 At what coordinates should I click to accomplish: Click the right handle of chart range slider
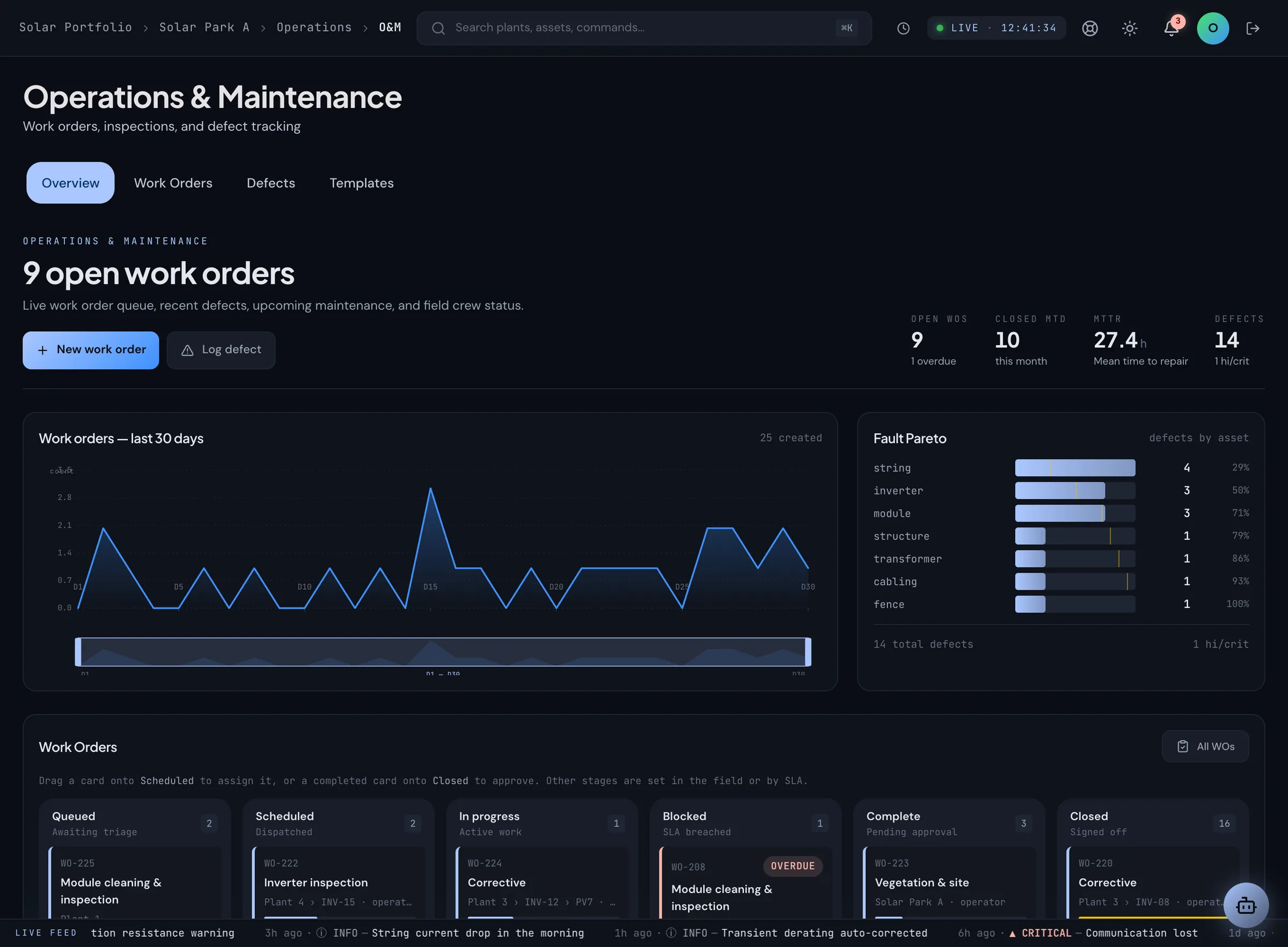pyautogui.click(x=808, y=652)
